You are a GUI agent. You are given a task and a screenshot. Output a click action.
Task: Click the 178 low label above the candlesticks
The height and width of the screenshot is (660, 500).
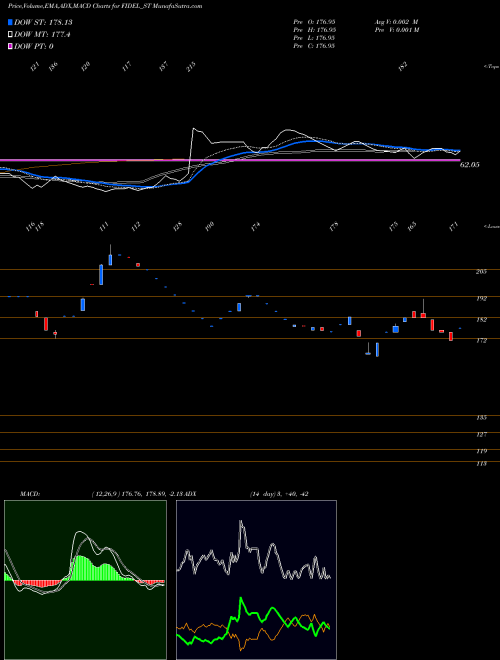pos(334,226)
